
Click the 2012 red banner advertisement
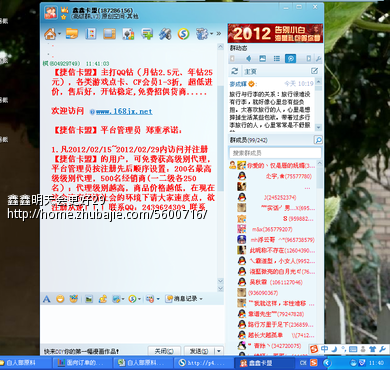pos(275,33)
